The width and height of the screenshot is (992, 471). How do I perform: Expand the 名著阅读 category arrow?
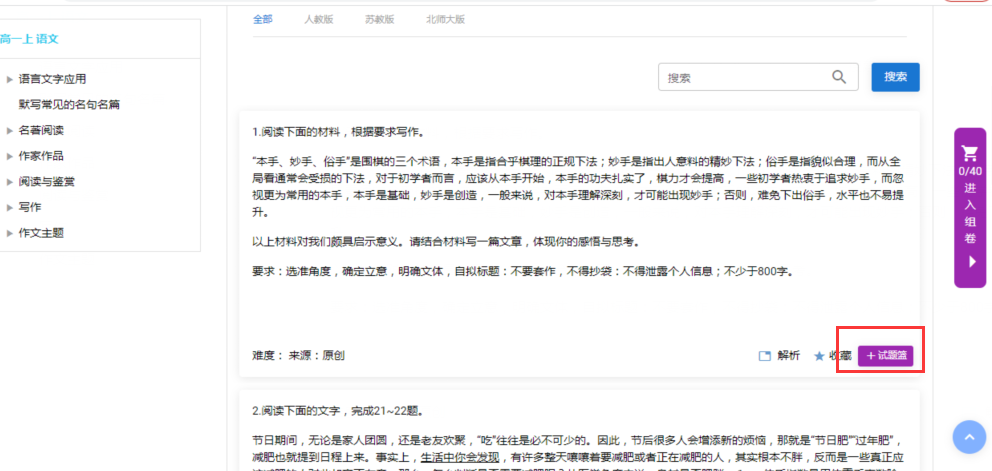10,130
